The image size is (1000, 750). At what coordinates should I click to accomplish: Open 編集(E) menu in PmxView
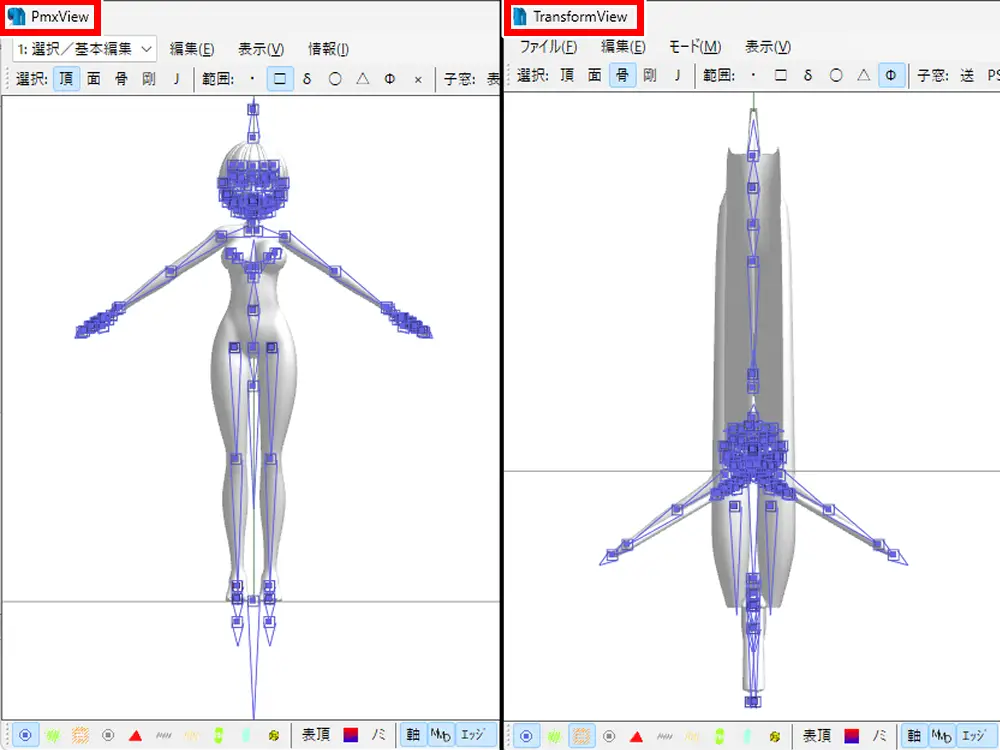pyautogui.click(x=191, y=48)
